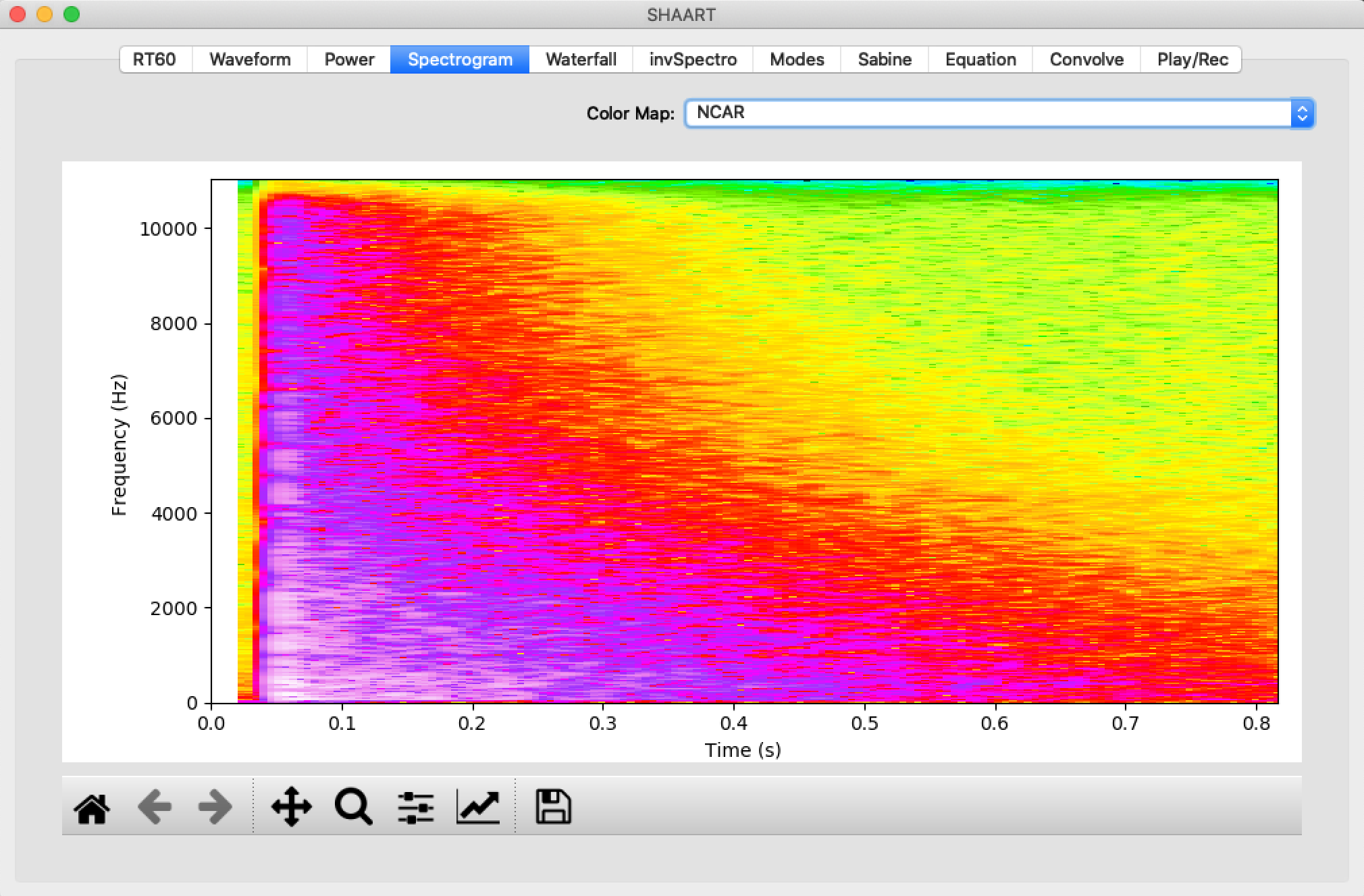Click the Frequency (Hz) axis label

click(119, 444)
